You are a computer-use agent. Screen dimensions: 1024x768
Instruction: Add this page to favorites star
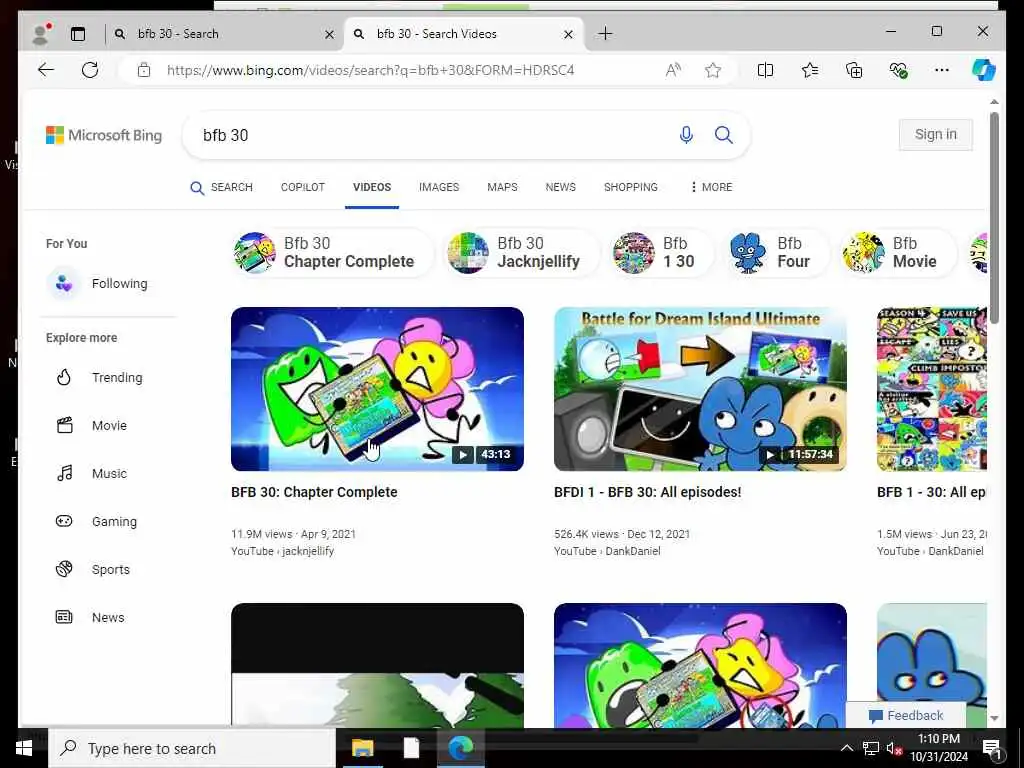(x=713, y=70)
